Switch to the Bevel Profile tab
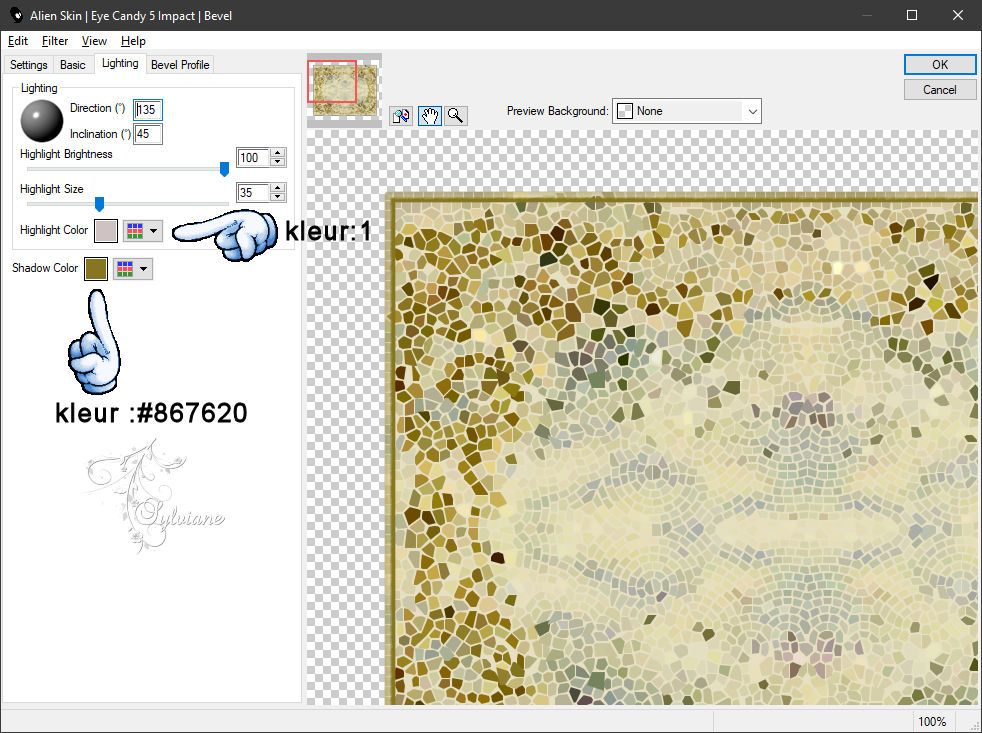This screenshot has height=733, width=982. tap(180, 65)
